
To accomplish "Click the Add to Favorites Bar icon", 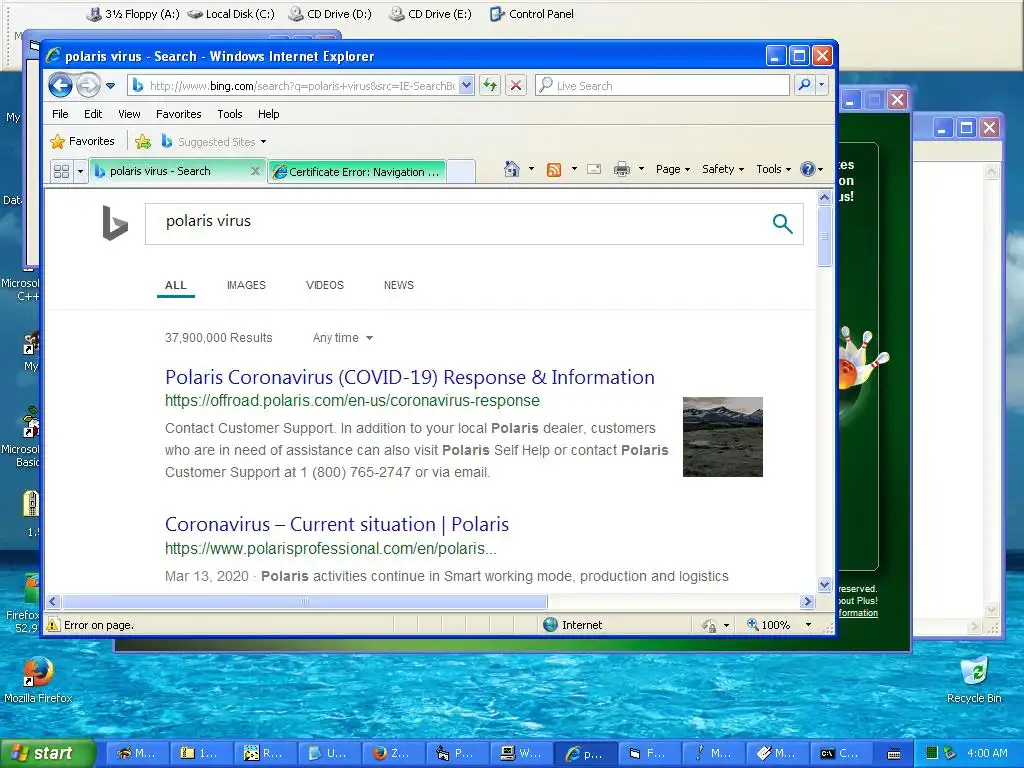I will [x=143, y=141].
